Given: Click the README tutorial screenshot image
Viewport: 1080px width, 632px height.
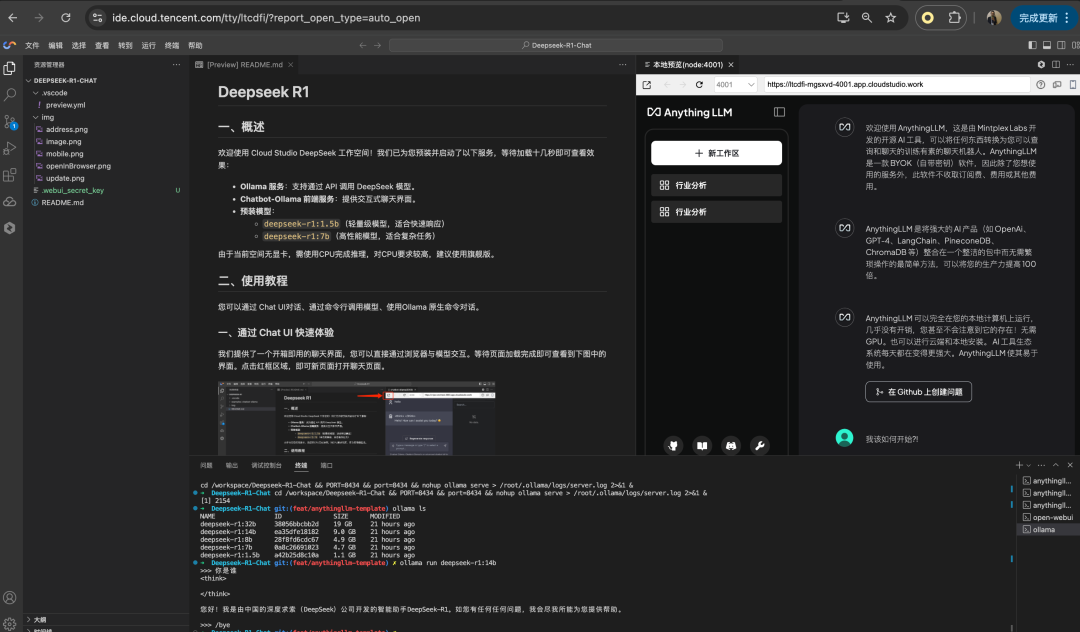Looking at the screenshot, I should point(357,418).
